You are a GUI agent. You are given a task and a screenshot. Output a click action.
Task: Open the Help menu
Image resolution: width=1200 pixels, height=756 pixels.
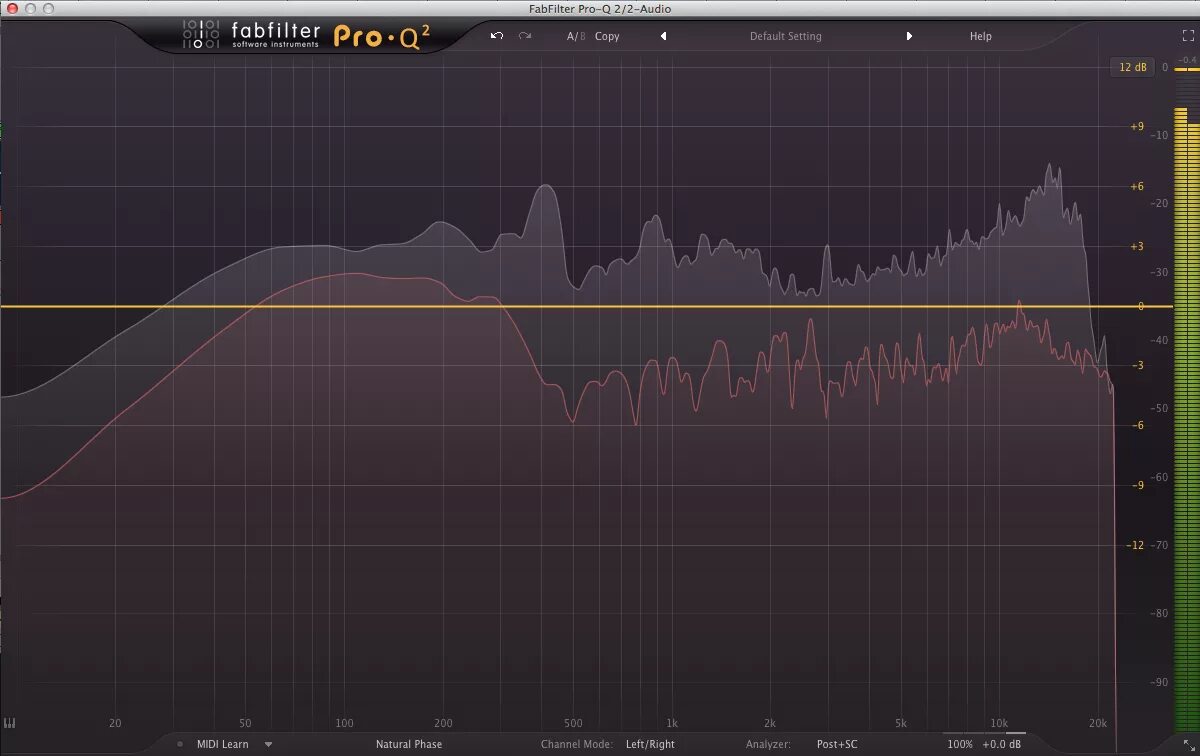981,36
